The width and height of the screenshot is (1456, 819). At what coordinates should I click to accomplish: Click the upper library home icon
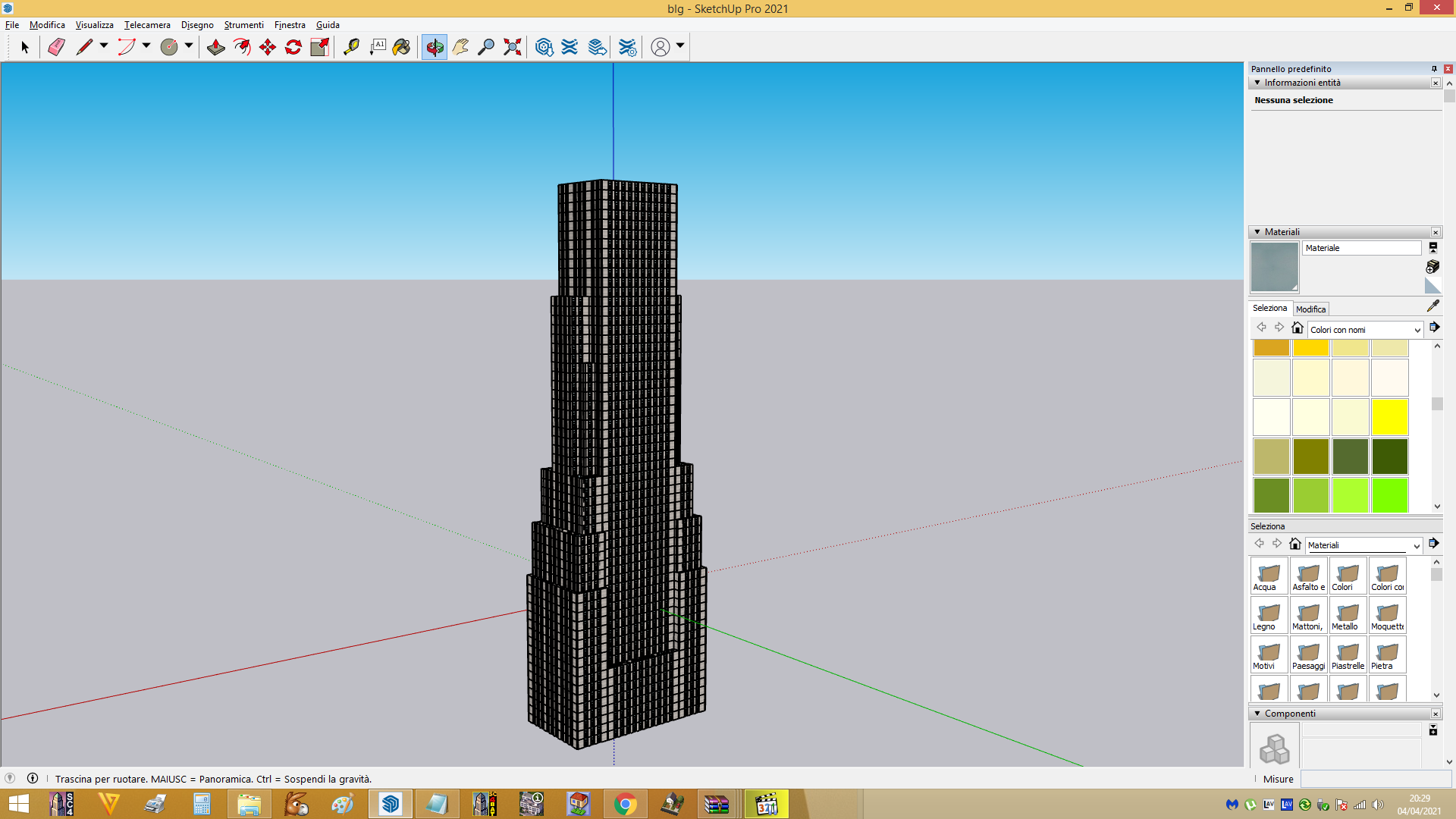1298,328
